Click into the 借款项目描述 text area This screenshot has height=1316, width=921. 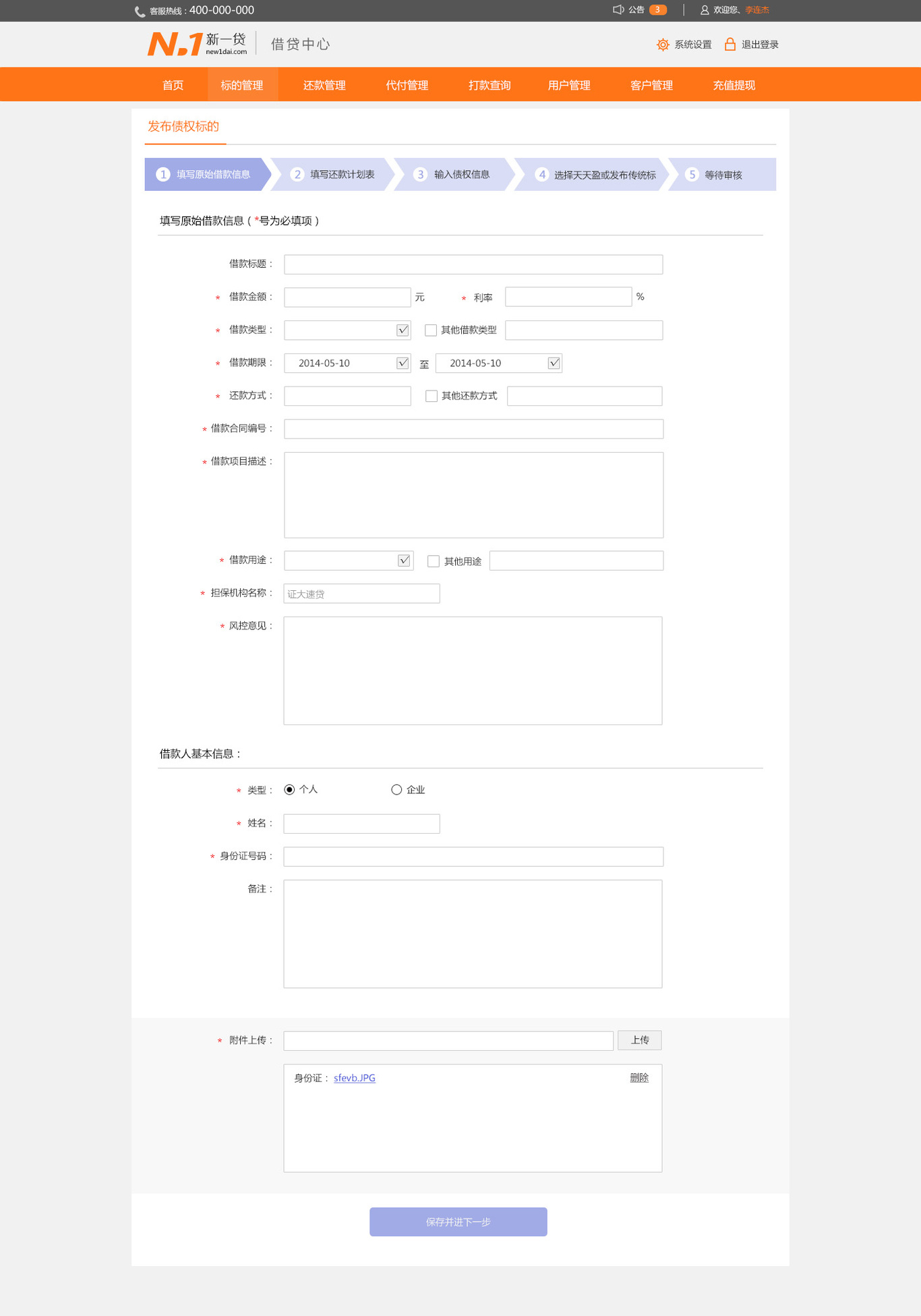(x=473, y=495)
